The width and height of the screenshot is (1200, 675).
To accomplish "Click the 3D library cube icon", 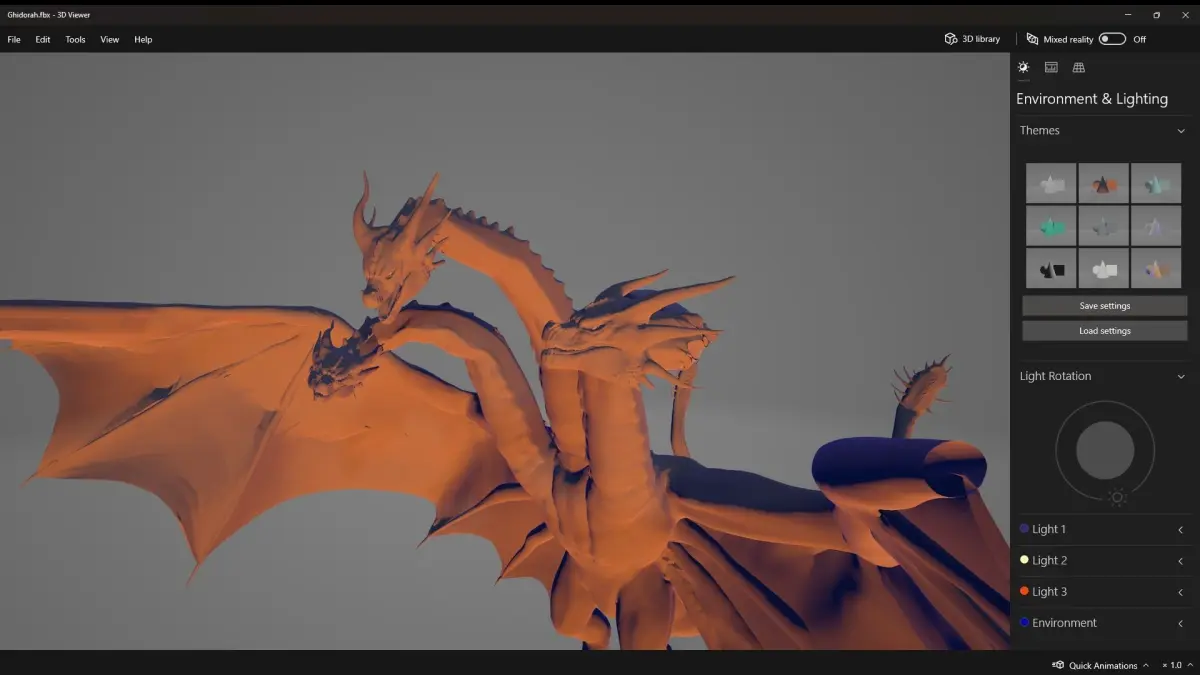I will click(950, 39).
